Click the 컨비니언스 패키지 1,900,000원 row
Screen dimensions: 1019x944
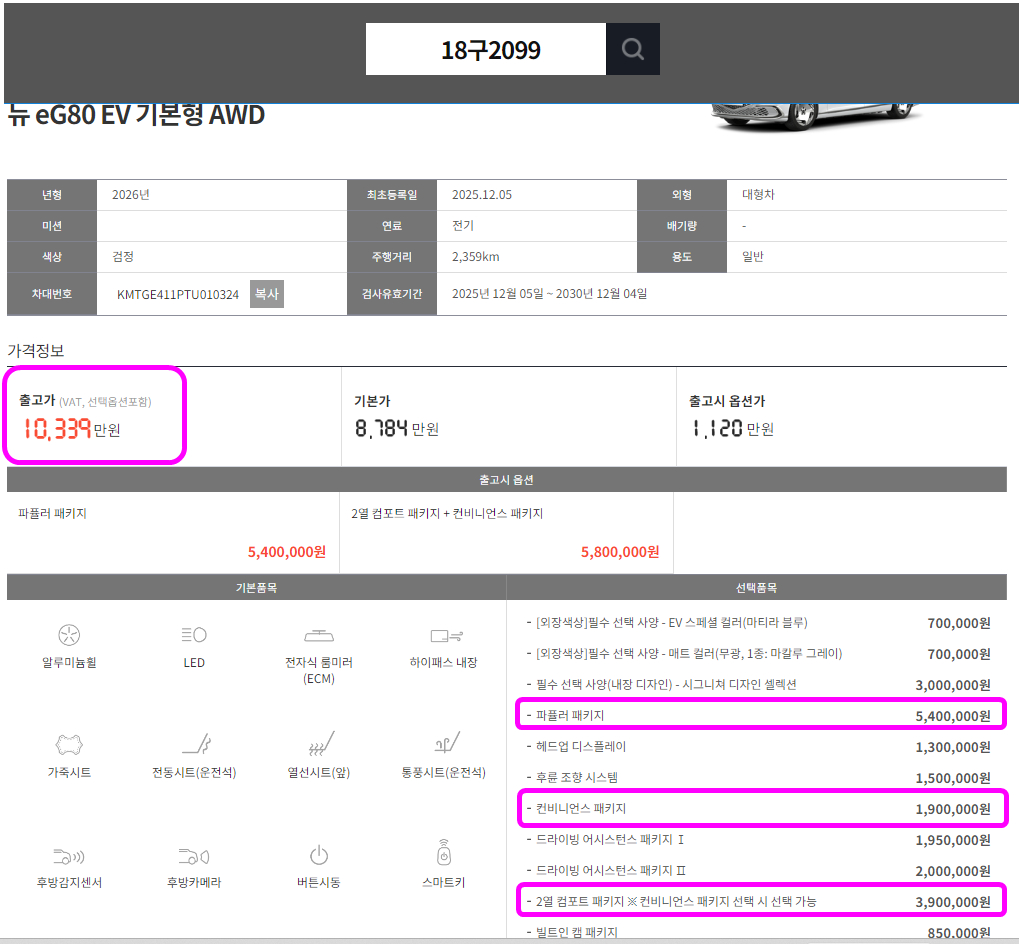coord(758,809)
